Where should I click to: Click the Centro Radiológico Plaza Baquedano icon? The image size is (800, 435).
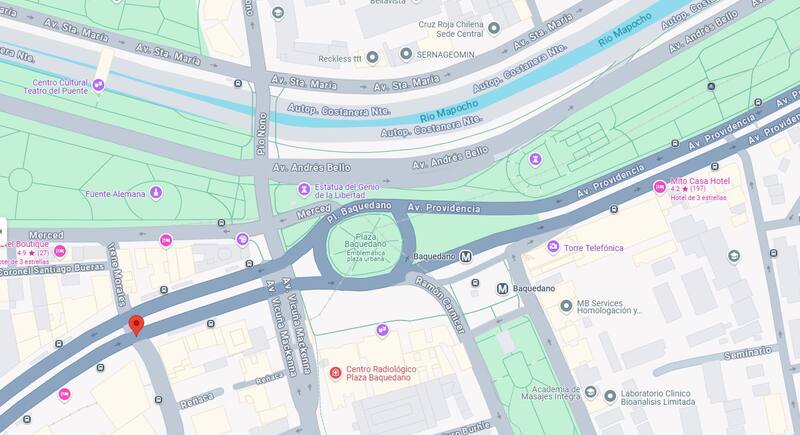(x=335, y=373)
